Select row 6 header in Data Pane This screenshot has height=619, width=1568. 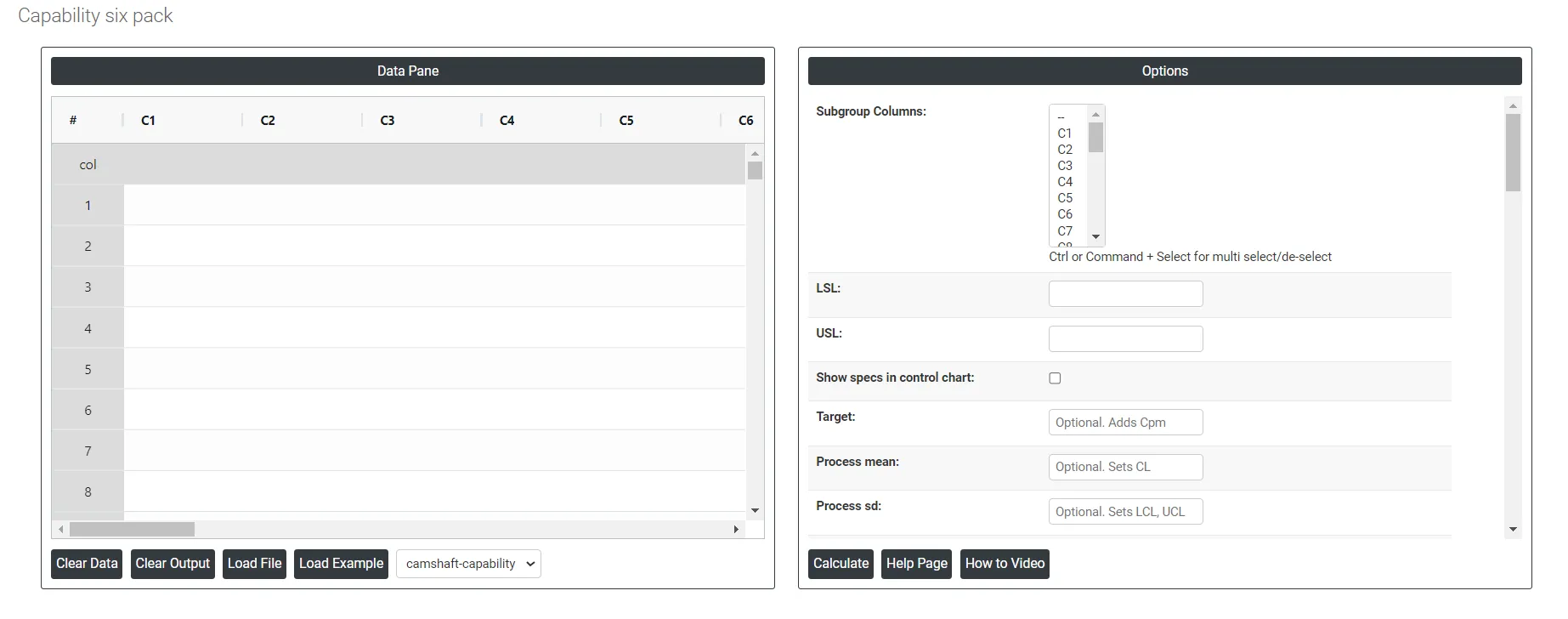(x=88, y=411)
